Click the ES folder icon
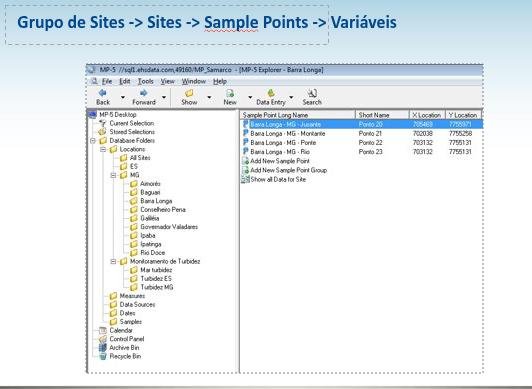Viewport: 532px width, 389px height. tap(124, 167)
